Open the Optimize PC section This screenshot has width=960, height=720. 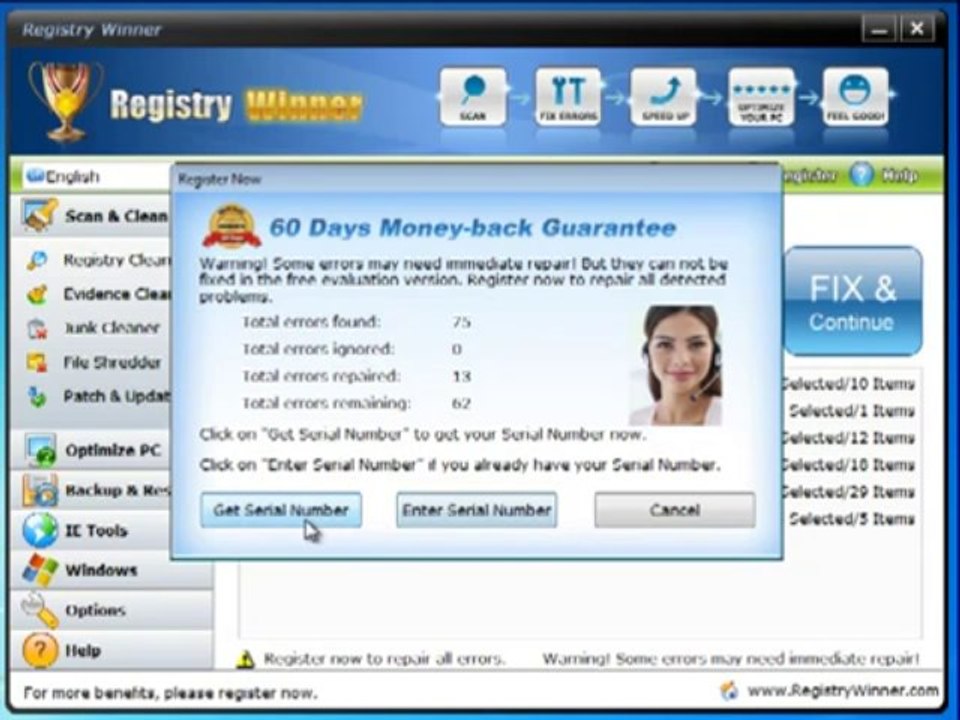tap(92, 451)
